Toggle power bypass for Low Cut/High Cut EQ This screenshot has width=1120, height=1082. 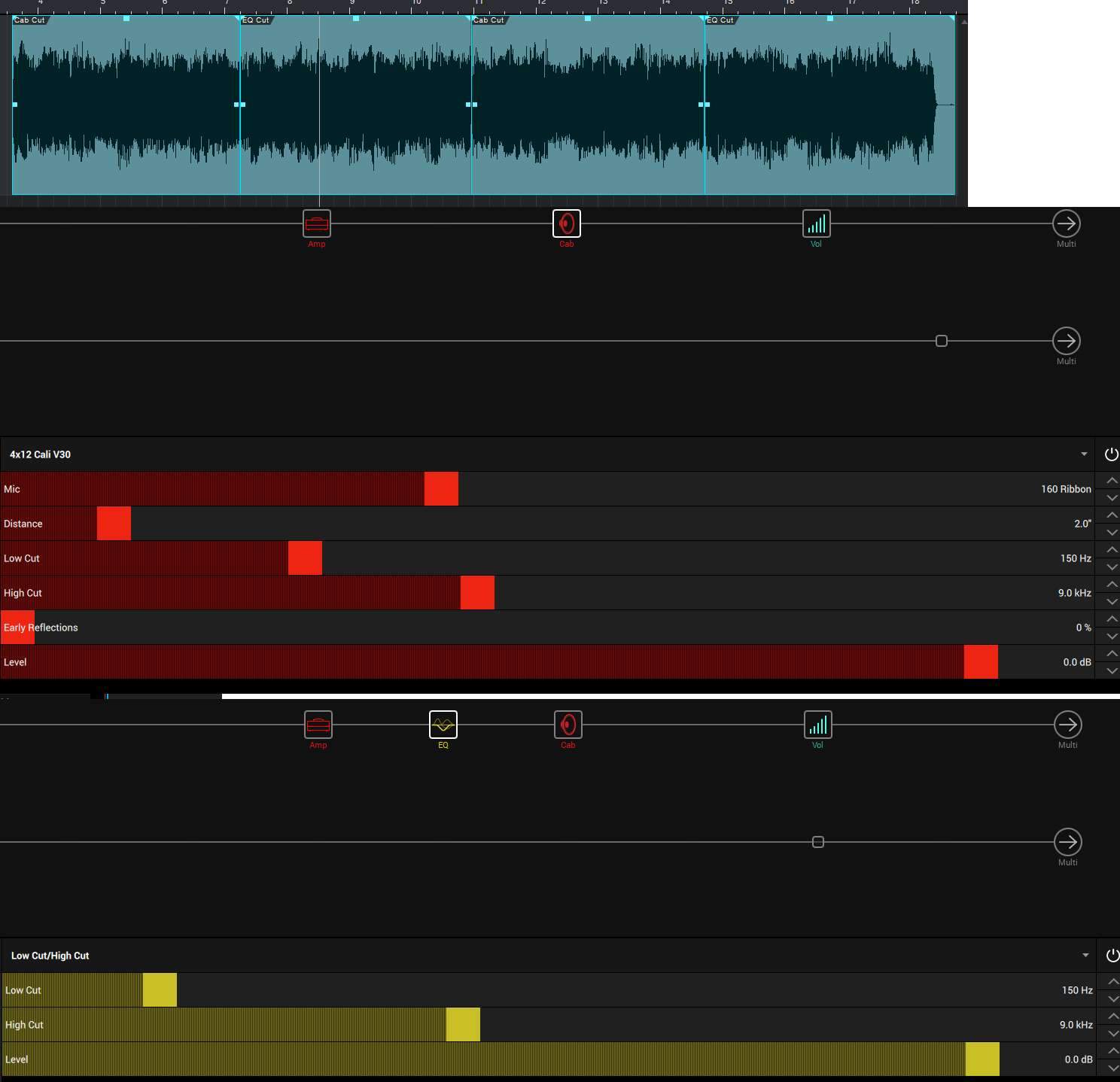click(1112, 956)
